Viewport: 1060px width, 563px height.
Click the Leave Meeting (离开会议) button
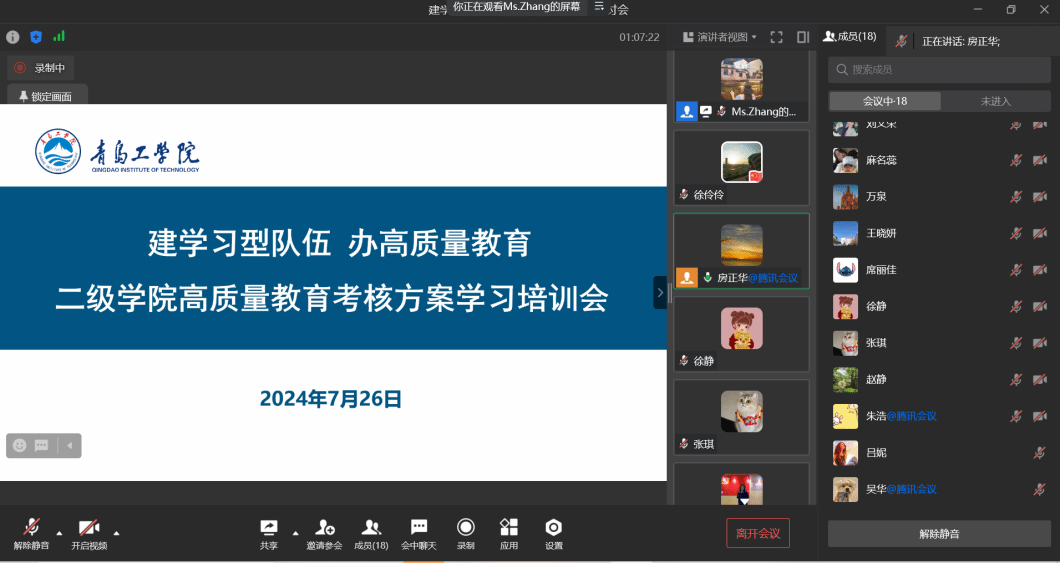758,534
